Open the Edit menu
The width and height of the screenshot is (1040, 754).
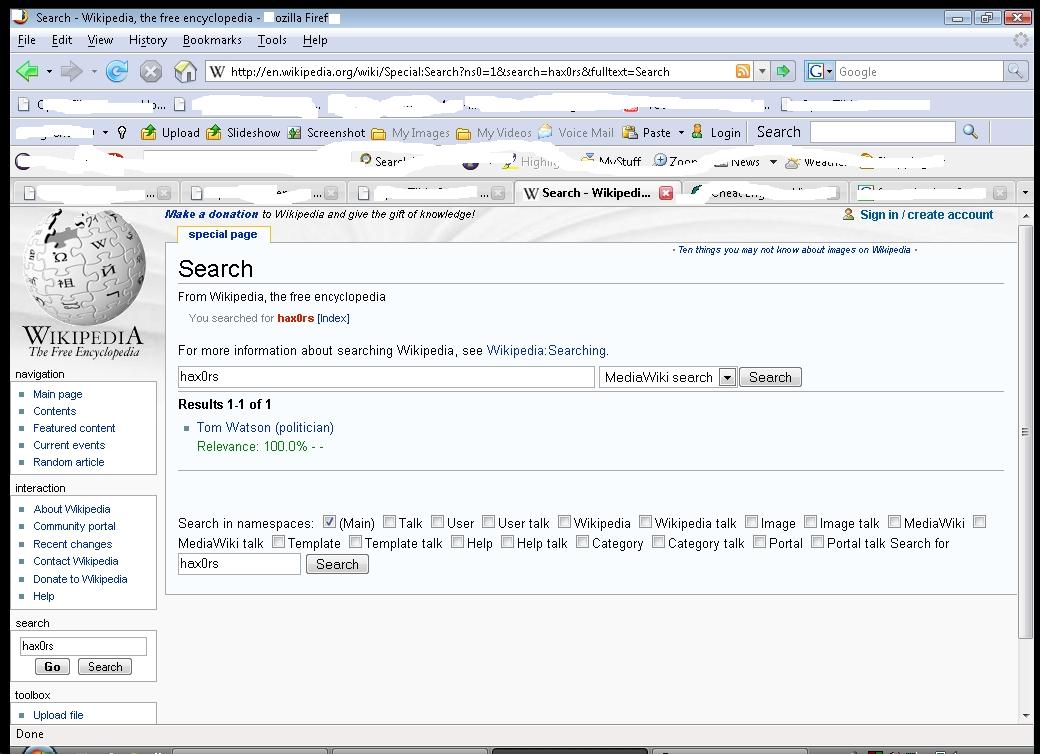(62, 40)
